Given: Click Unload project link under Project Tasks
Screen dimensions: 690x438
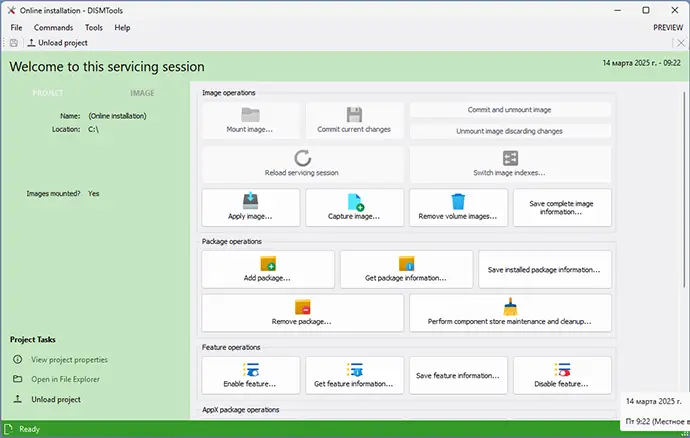Looking at the screenshot, I should tap(56, 399).
